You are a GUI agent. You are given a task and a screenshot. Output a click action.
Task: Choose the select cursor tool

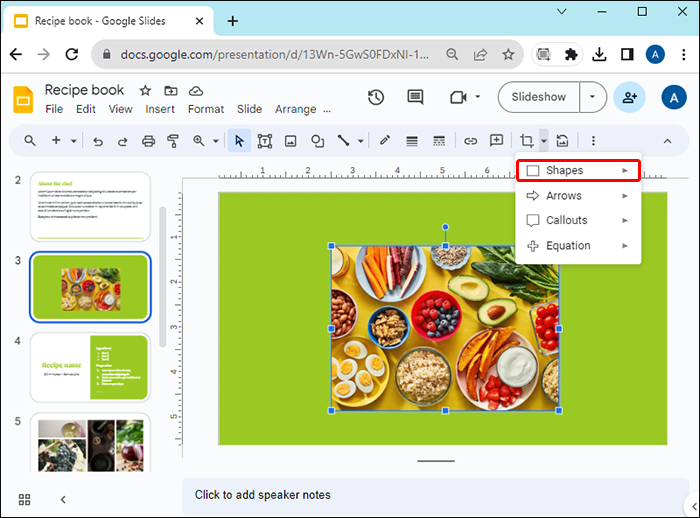click(x=239, y=141)
